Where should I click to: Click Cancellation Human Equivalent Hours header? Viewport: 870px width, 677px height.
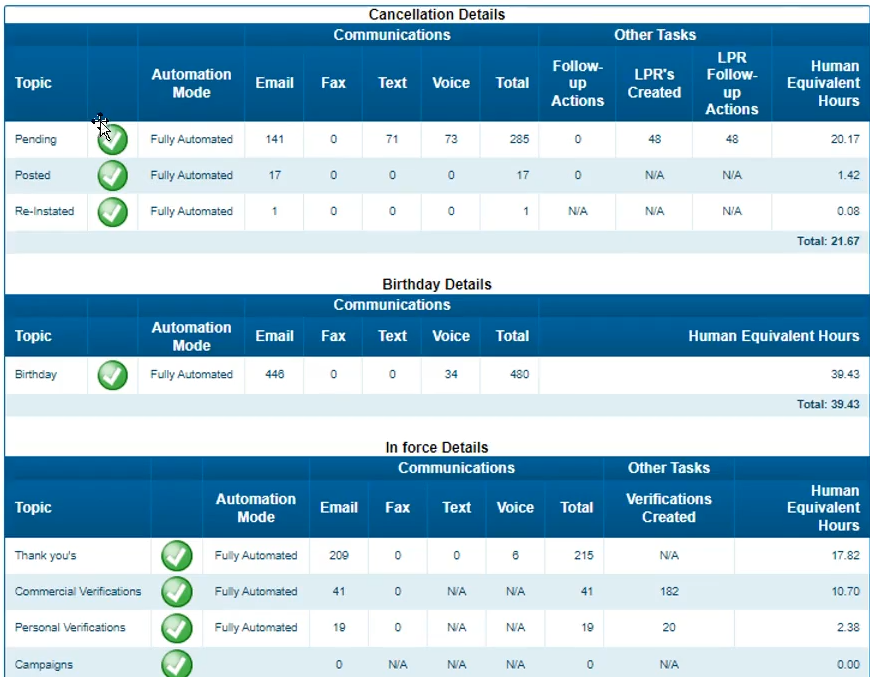823,84
